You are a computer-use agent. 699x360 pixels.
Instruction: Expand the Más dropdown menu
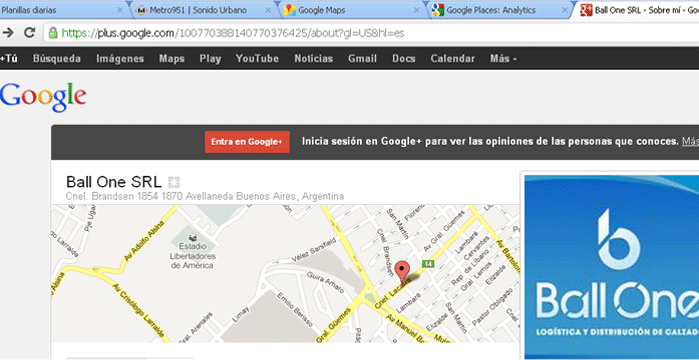[503, 59]
